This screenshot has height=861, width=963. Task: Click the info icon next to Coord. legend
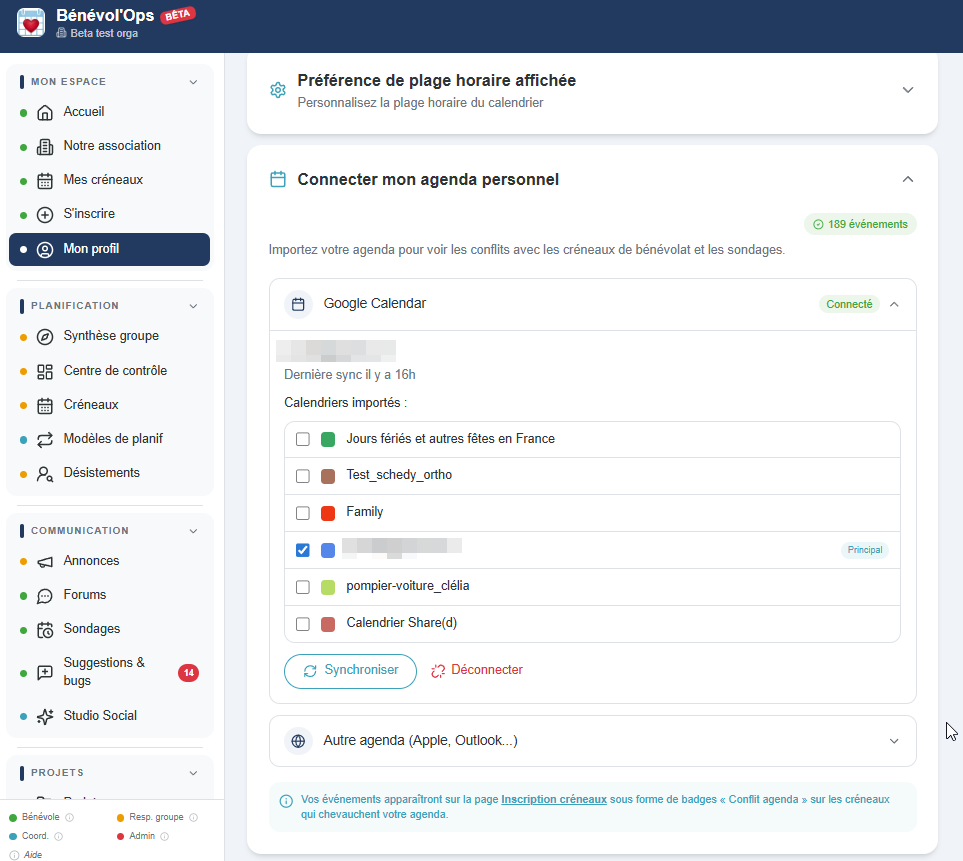tap(58, 836)
